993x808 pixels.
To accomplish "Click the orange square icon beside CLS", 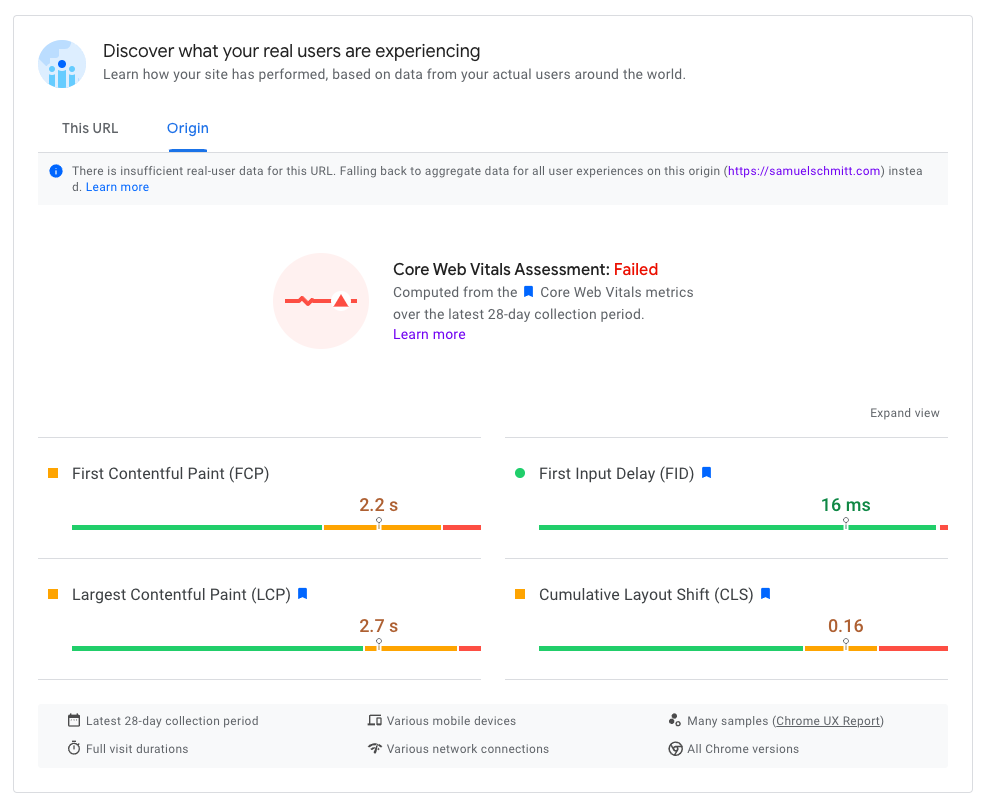I will 520,594.
